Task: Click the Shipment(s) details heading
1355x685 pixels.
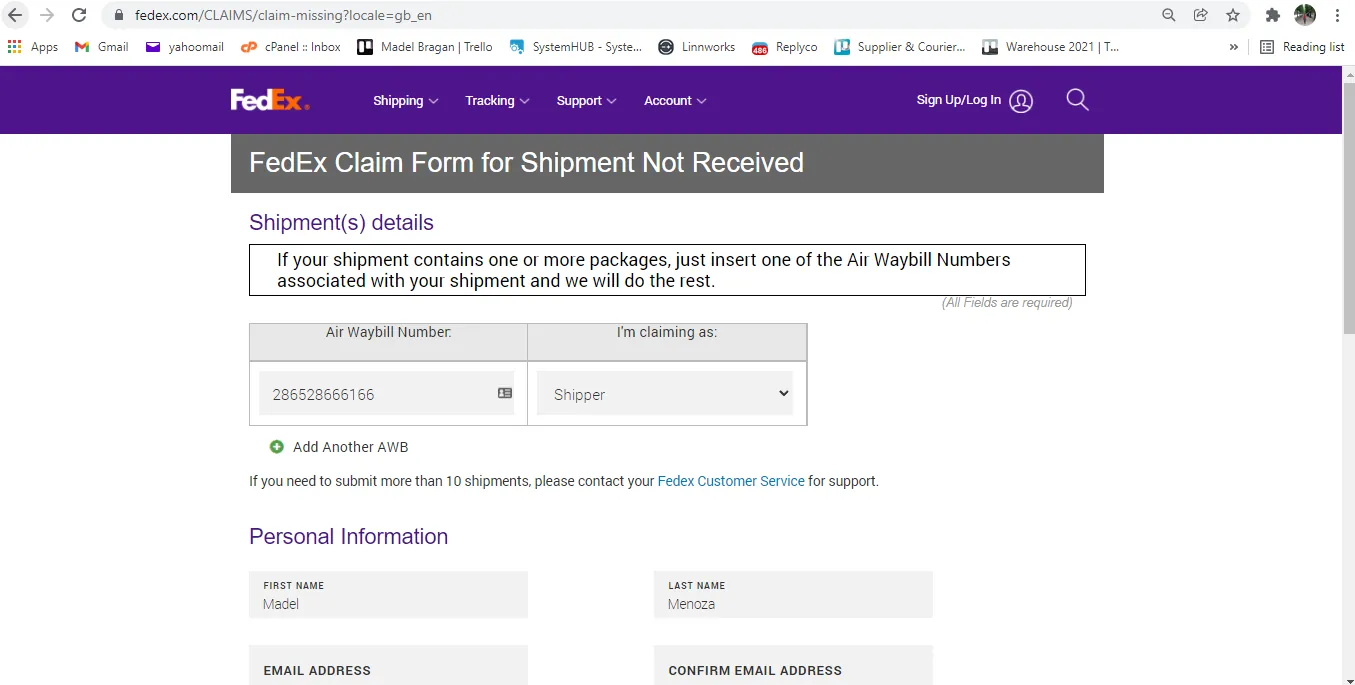Action: [341, 223]
